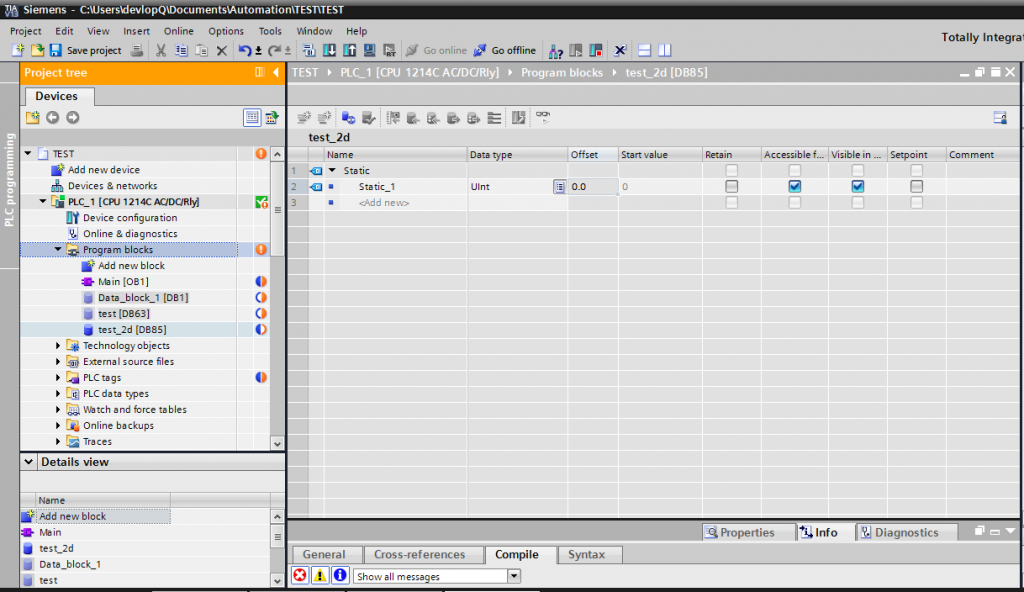Click the blue database icon in the DB editor toolbar
This screenshot has width=1024, height=592.
click(348, 118)
